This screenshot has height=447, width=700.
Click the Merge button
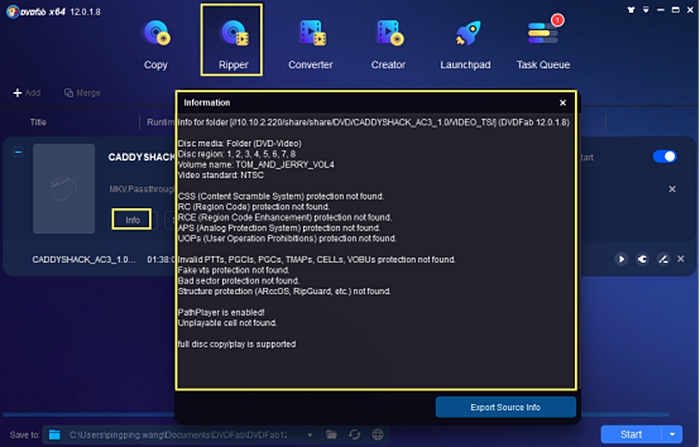[x=83, y=93]
